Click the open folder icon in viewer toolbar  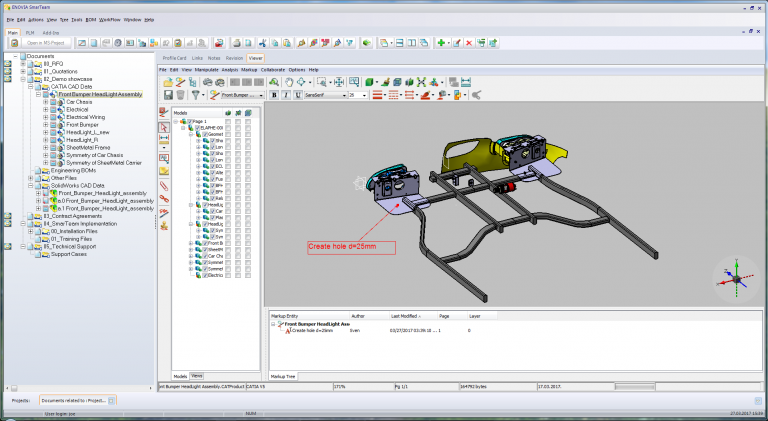pyautogui.click(x=166, y=82)
